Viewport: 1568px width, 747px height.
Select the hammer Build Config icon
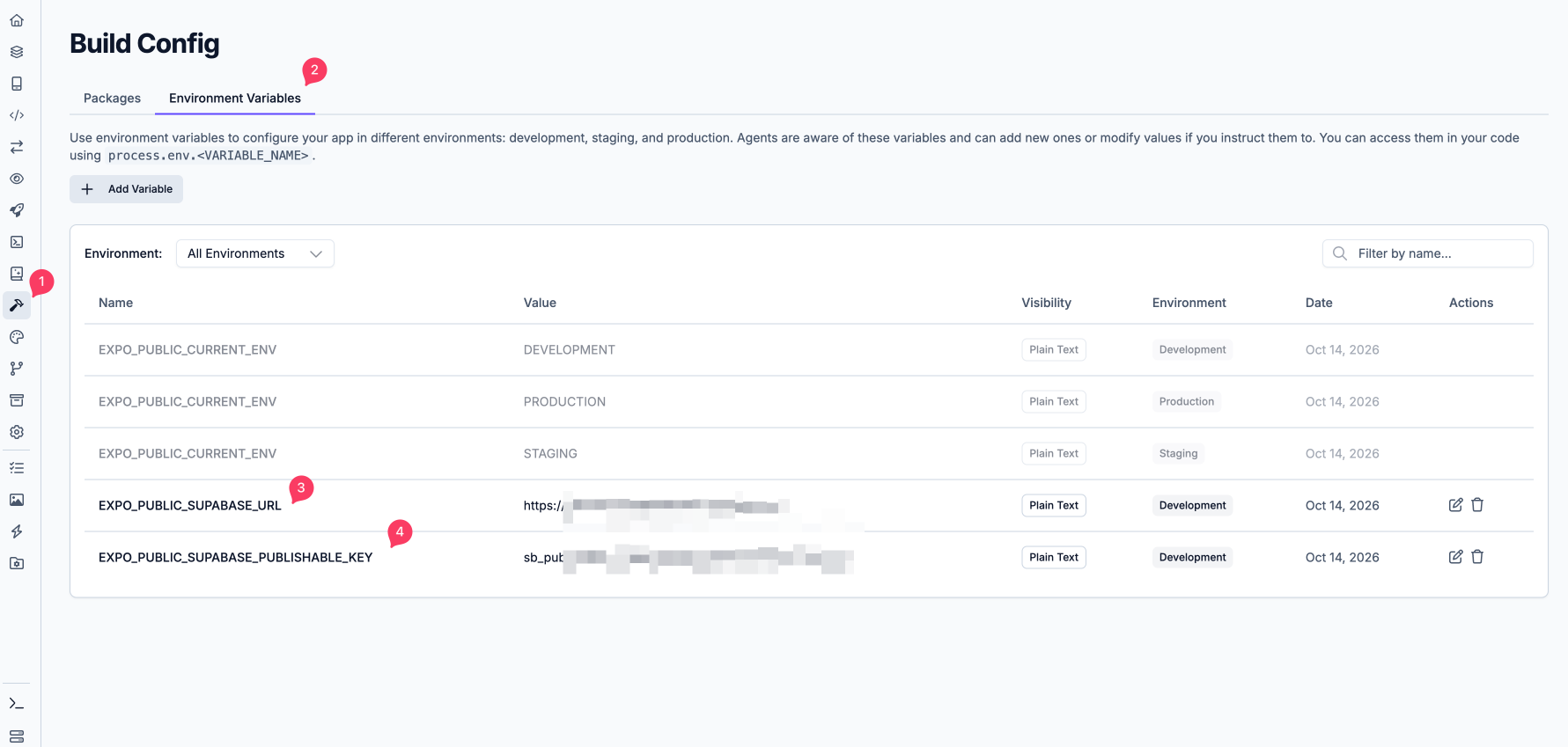17,305
